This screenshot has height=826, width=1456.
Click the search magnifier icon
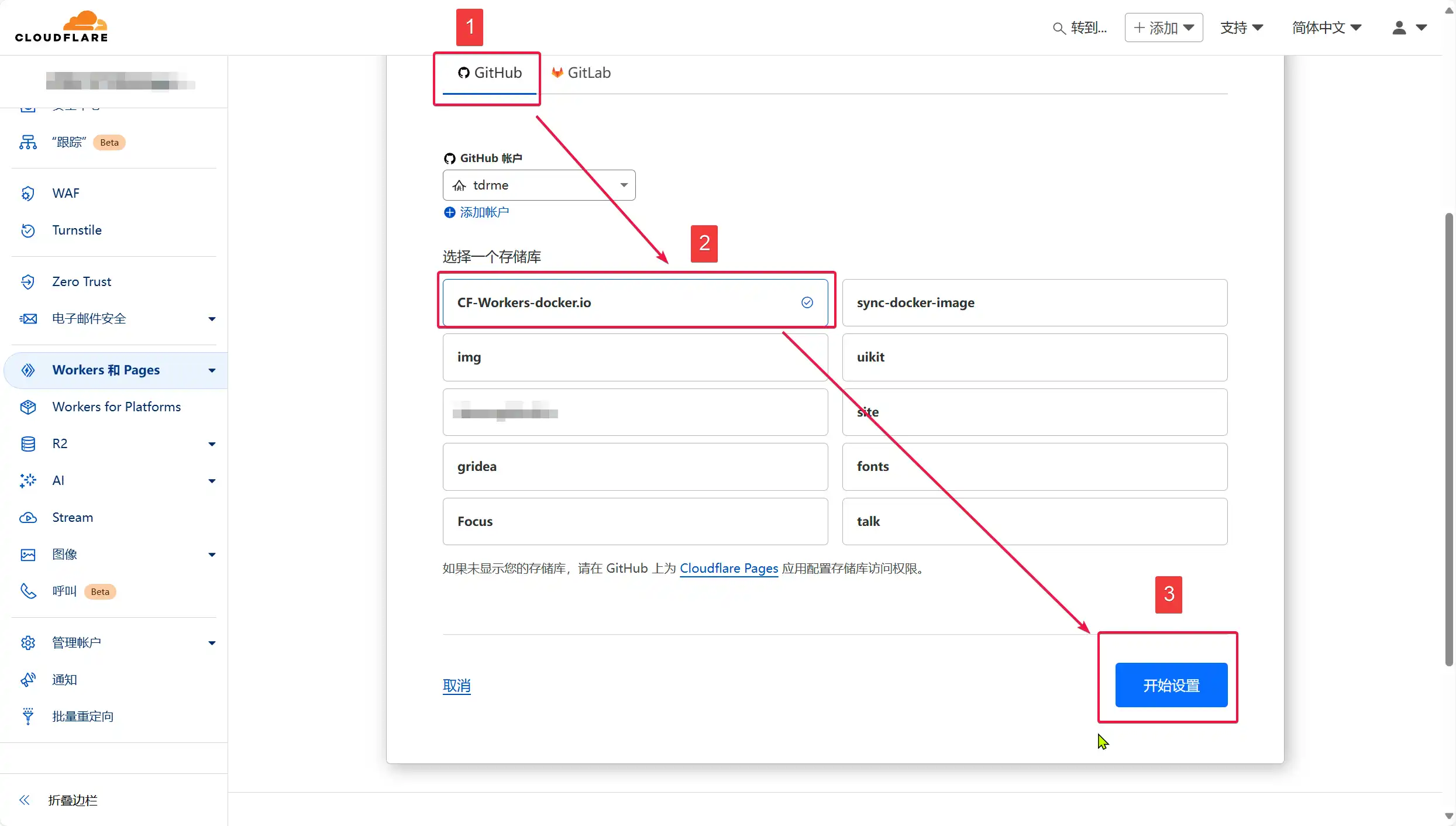tap(1058, 28)
